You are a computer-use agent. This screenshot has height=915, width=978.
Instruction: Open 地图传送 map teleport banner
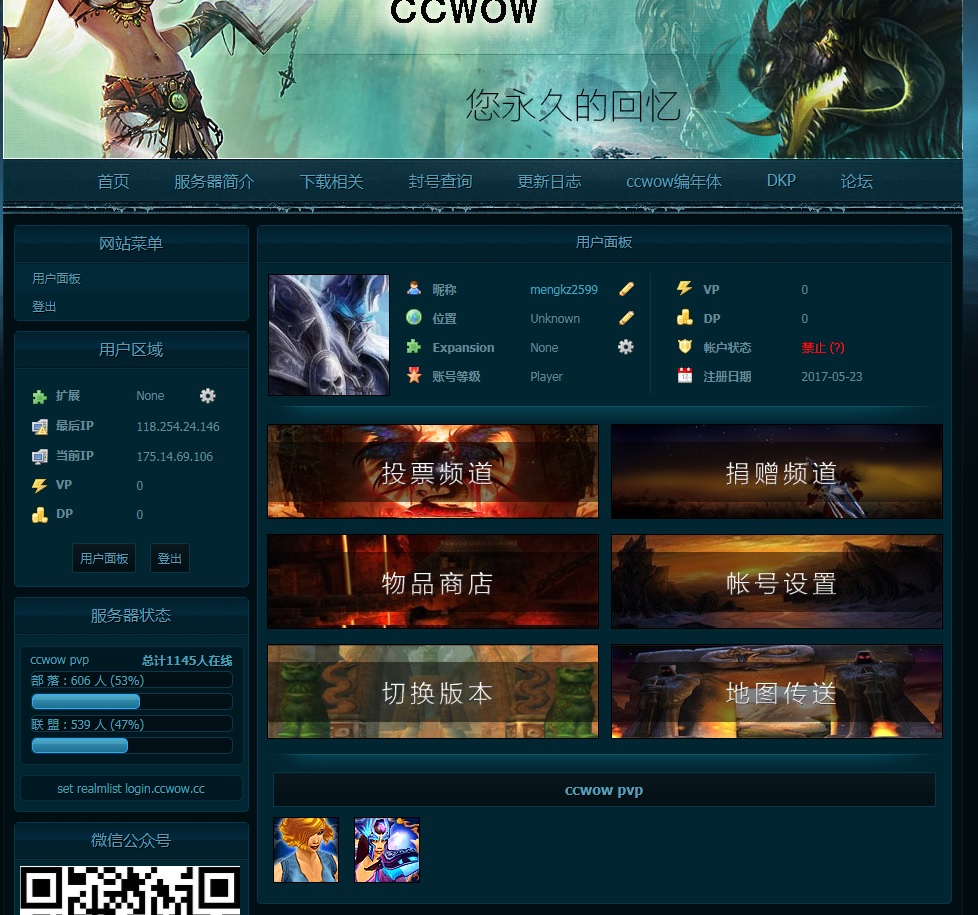(777, 692)
